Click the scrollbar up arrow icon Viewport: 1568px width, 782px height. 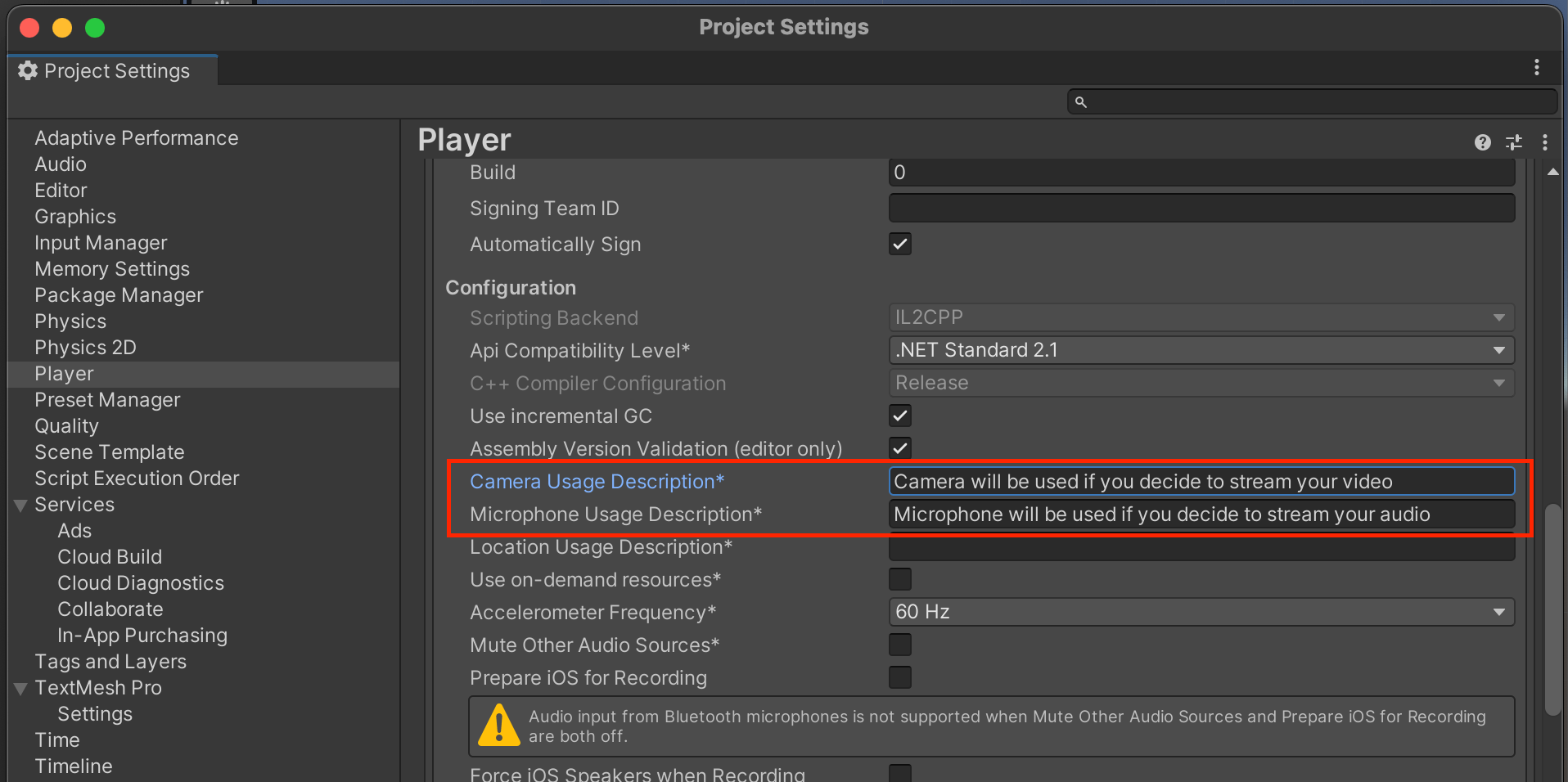tap(1554, 171)
